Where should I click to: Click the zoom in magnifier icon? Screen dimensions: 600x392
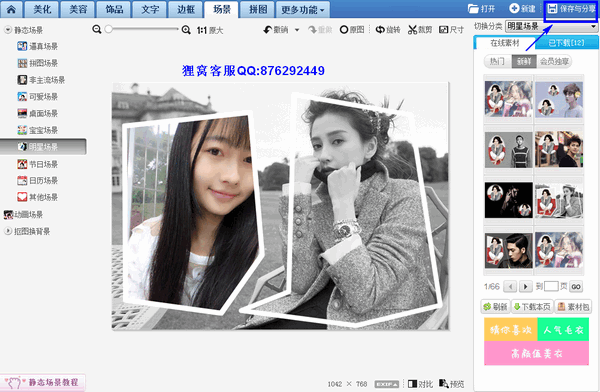click(186, 29)
